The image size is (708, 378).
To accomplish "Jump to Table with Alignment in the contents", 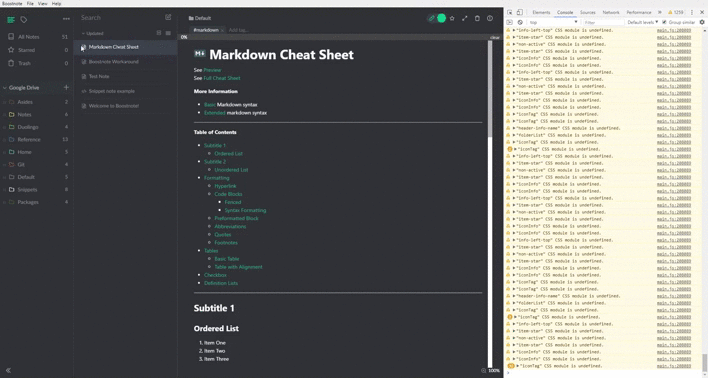I will click(x=238, y=267).
